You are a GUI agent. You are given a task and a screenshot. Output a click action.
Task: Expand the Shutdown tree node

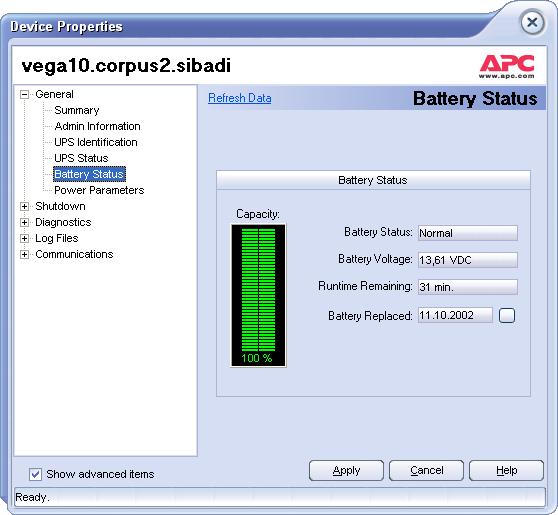24,206
